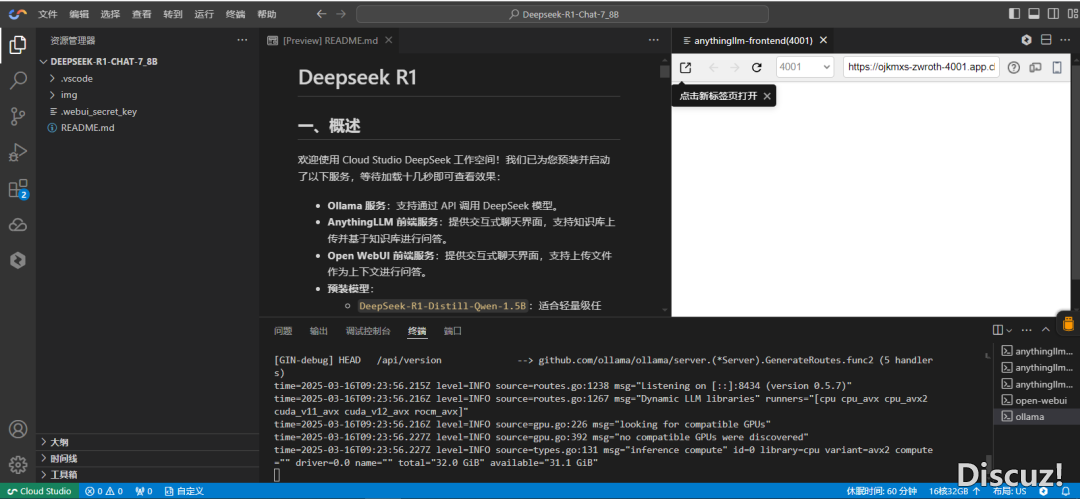Viewport: 1080px width, 499px height.
Task: Switch to the 端口 panel tab
Action: [x=453, y=331]
